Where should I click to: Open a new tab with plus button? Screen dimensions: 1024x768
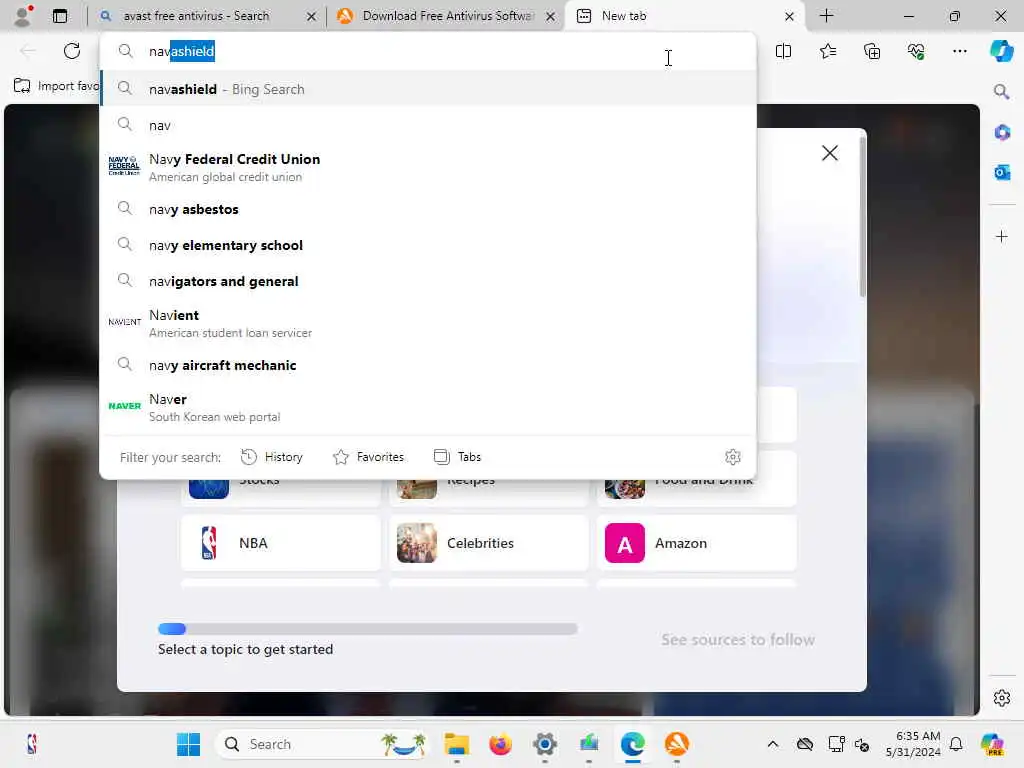826,16
